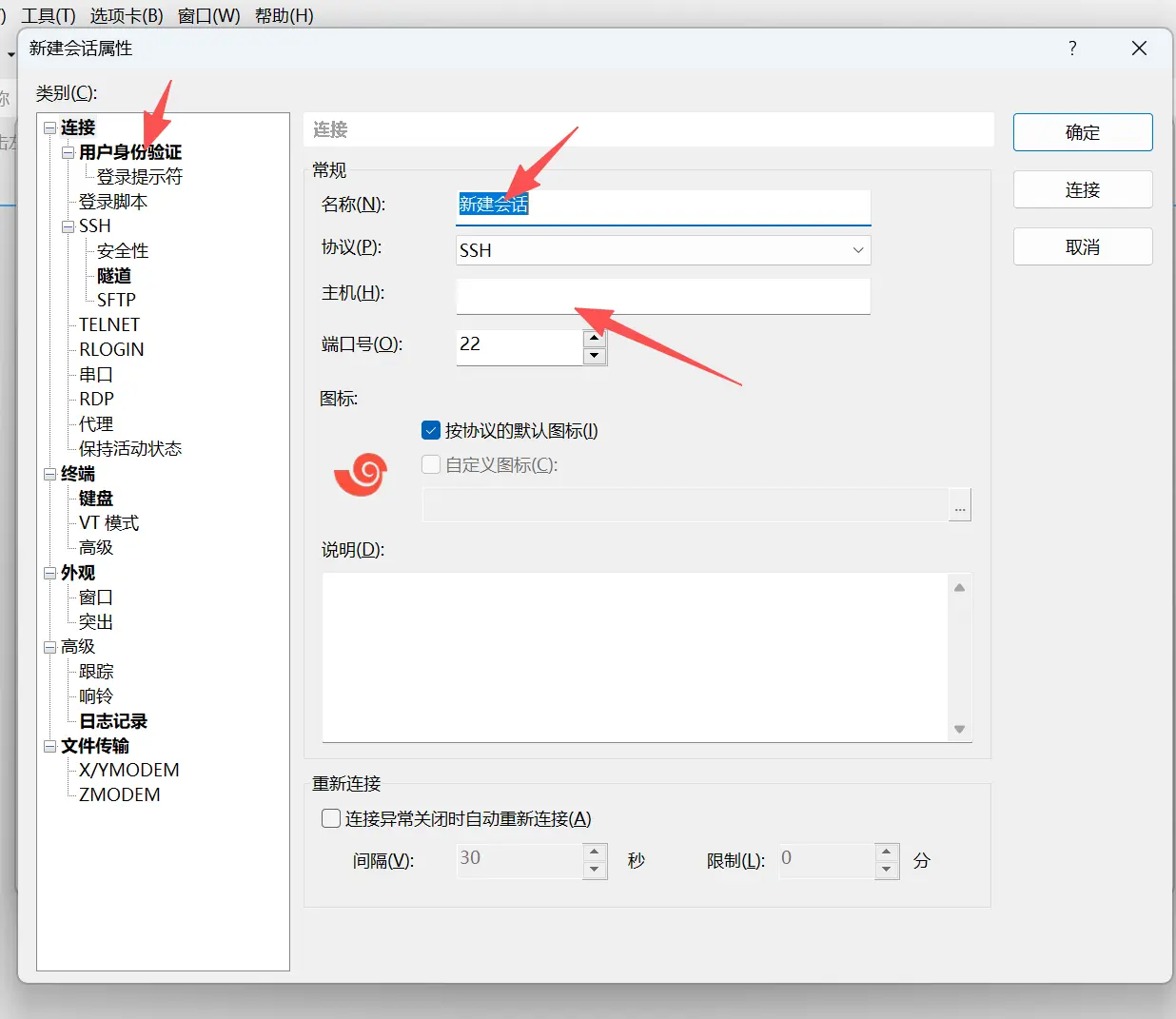Increase port number with up arrow
Screen dimensions: 1176x1019
coord(595,338)
